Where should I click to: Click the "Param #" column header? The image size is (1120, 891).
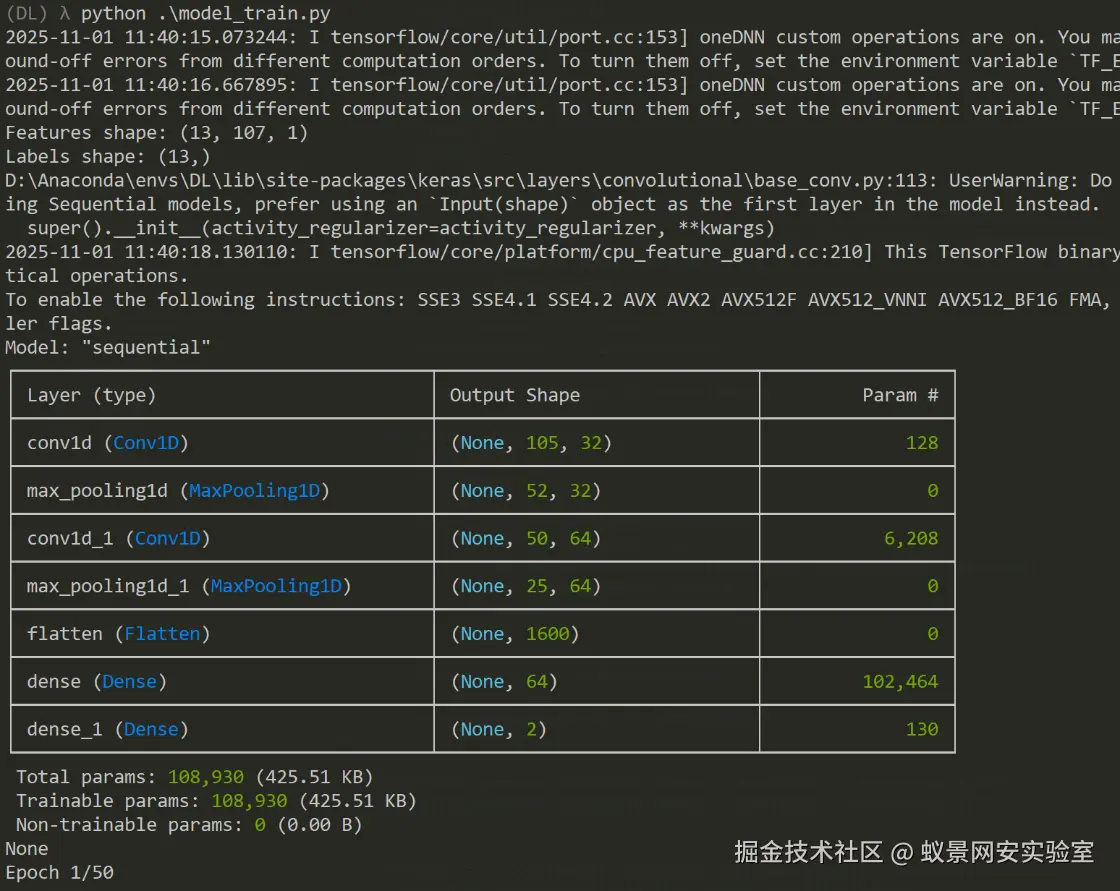click(x=900, y=395)
